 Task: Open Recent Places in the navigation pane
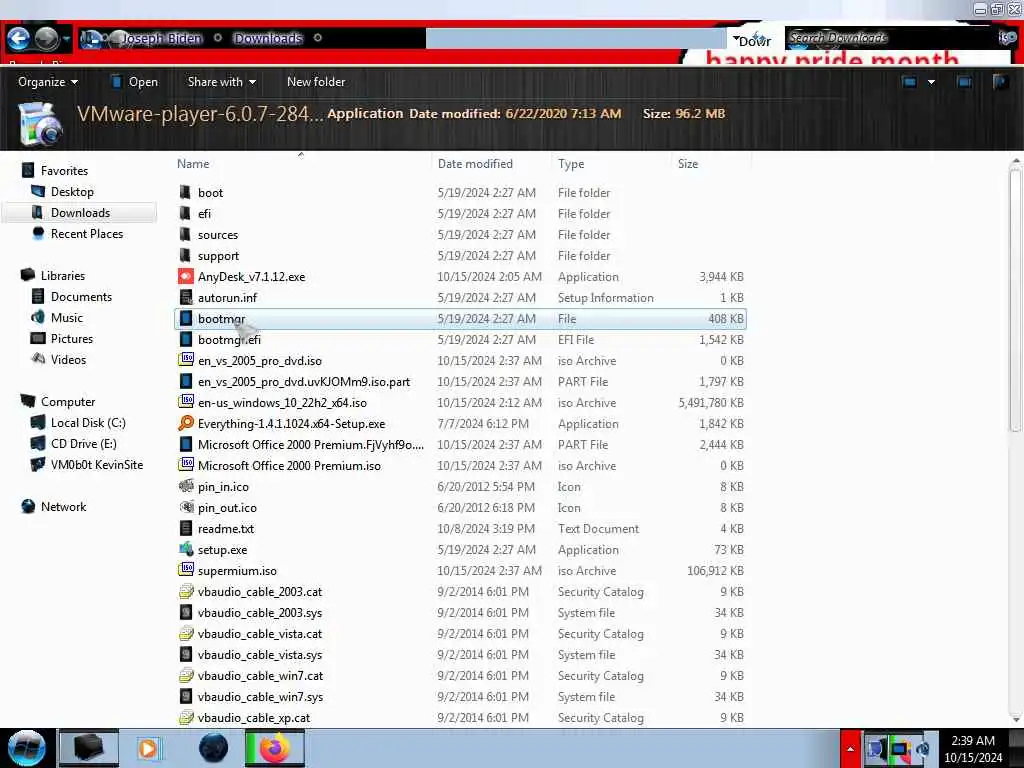point(87,234)
